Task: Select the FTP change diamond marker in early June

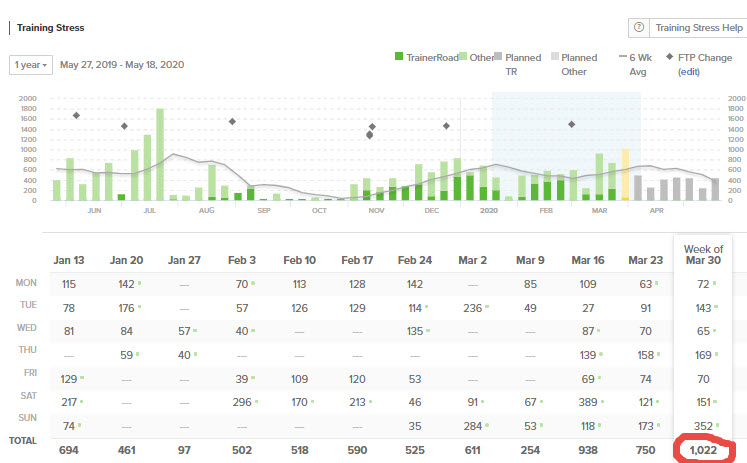Action: (x=76, y=115)
